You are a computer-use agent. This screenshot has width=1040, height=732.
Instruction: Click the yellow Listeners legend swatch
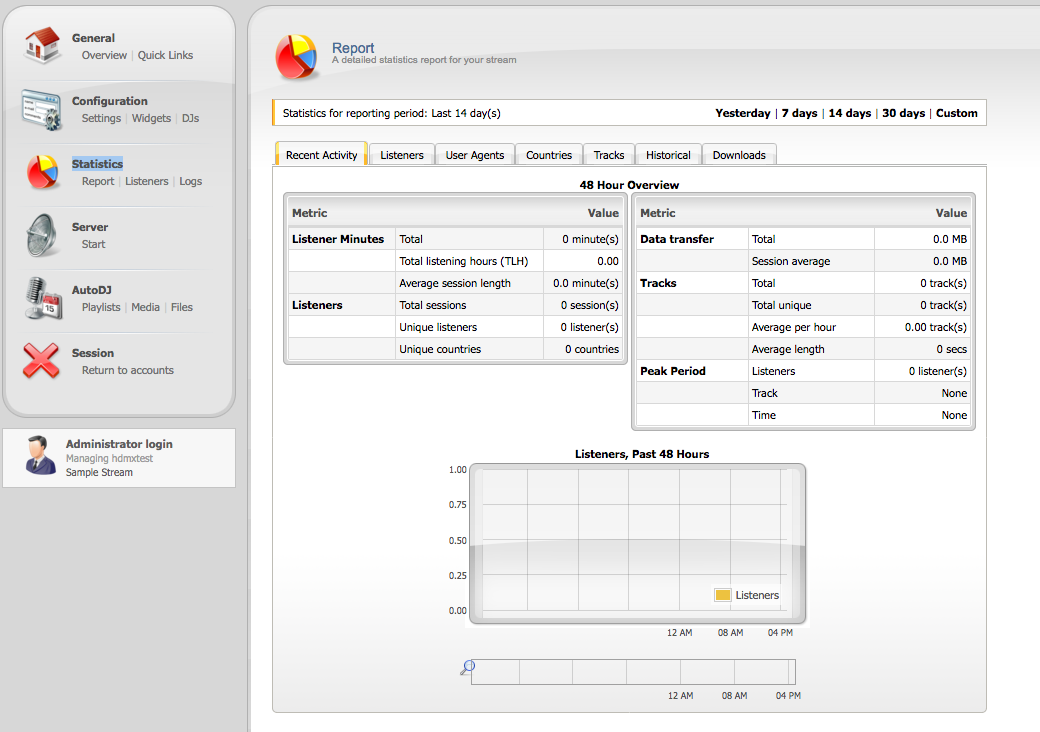pyautogui.click(x=722, y=595)
